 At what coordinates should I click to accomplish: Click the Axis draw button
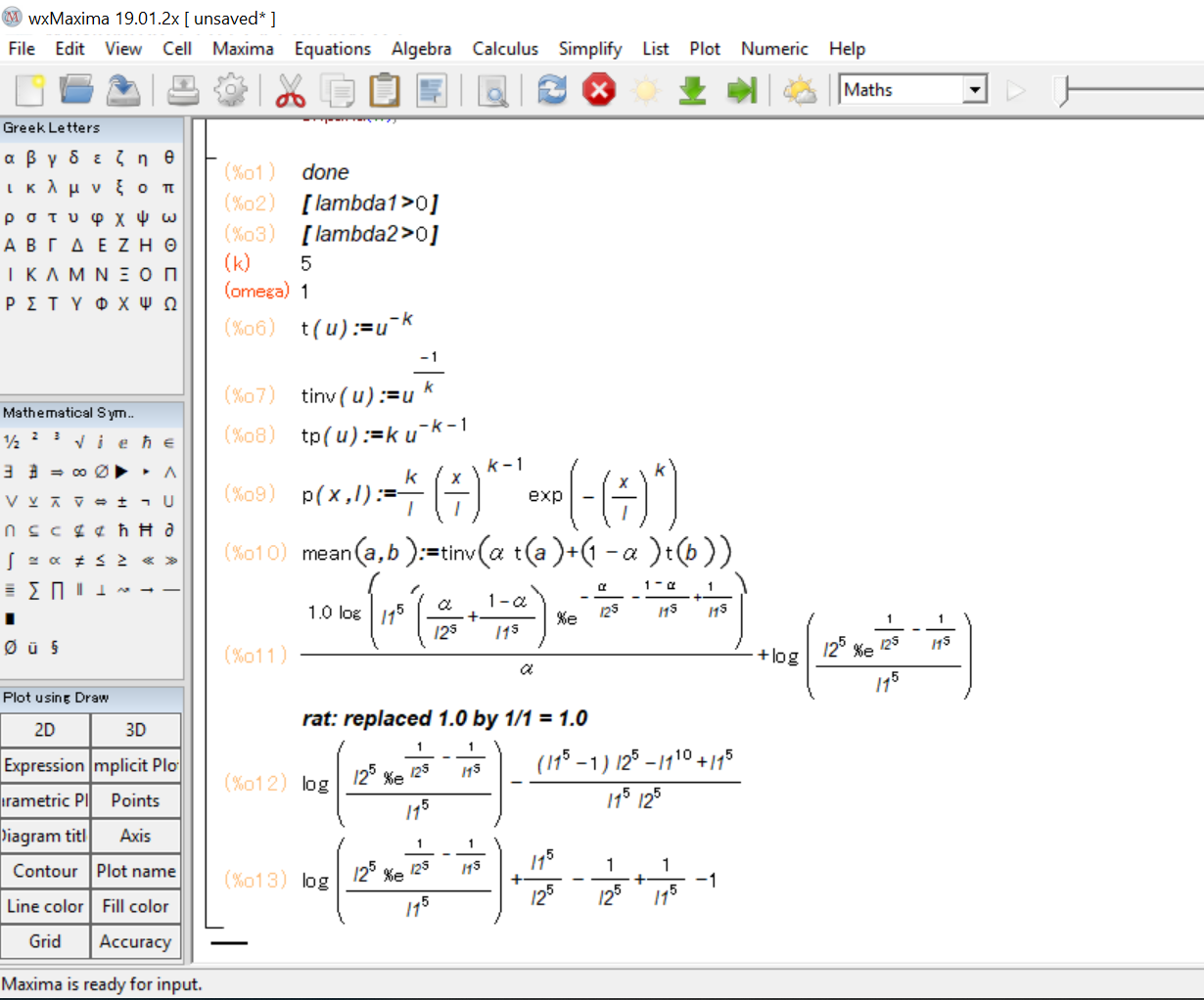pos(136,836)
